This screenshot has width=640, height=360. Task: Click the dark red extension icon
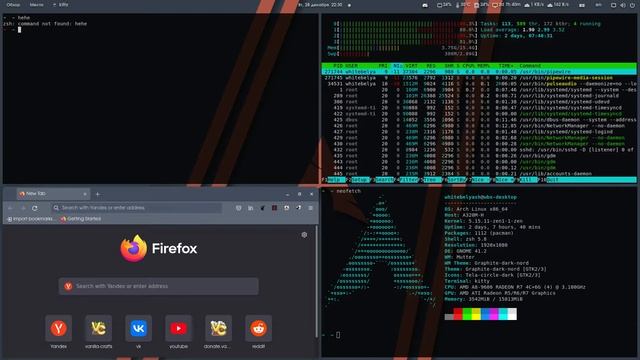pos(275,208)
